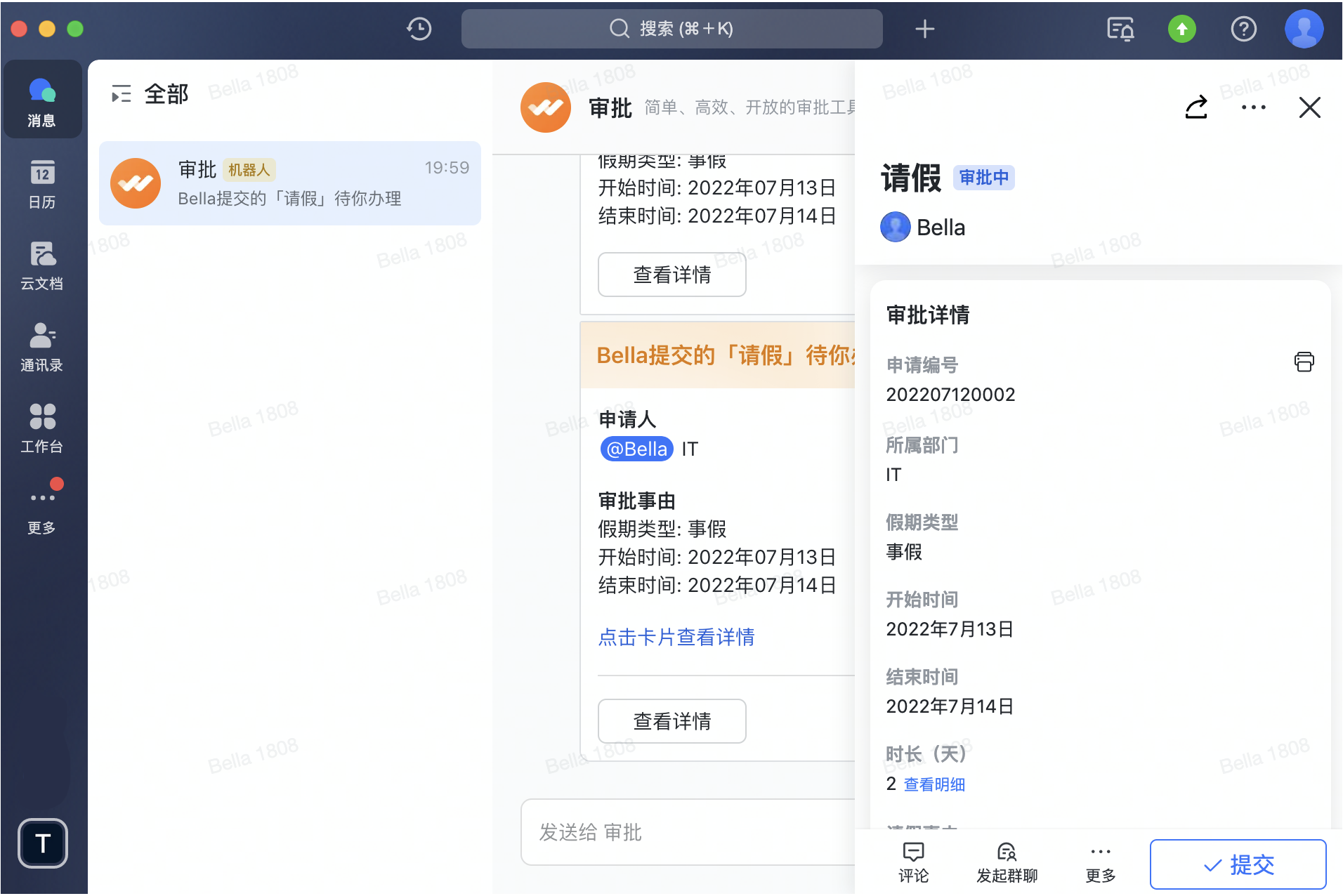
Task: Open the 通讯录 contacts panel
Action: tap(42, 347)
